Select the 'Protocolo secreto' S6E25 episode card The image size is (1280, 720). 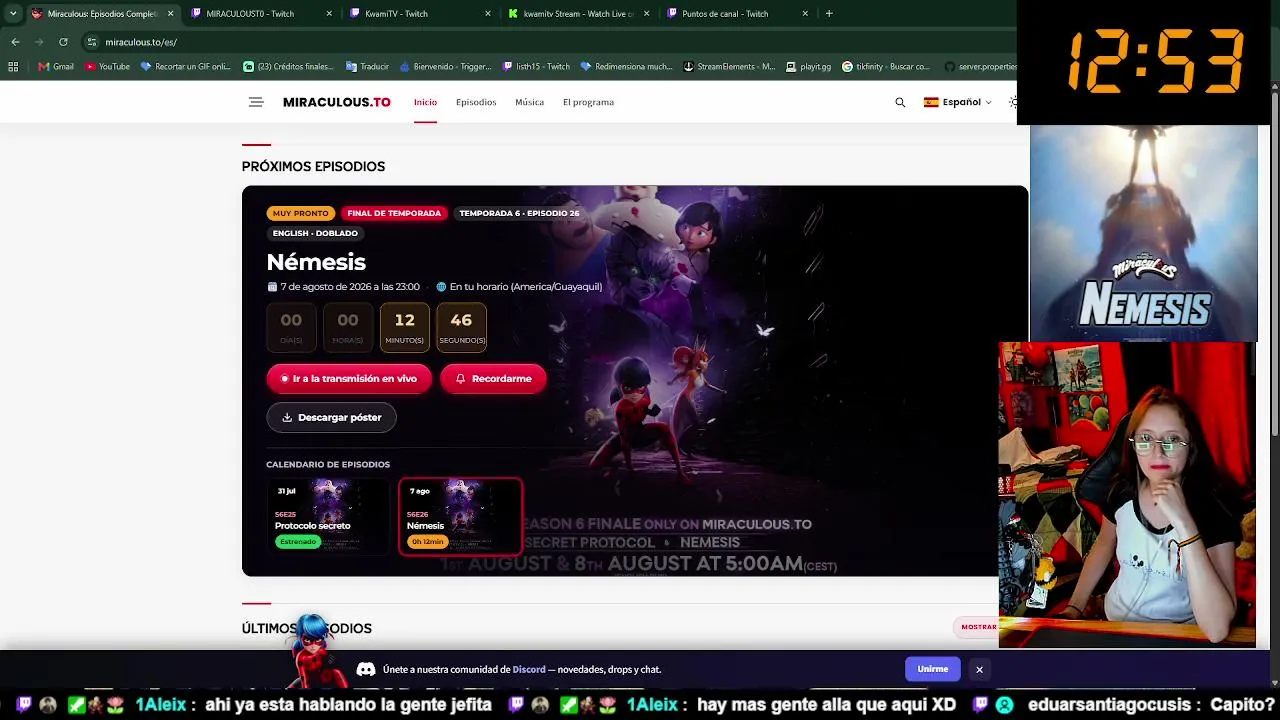coord(328,516)
